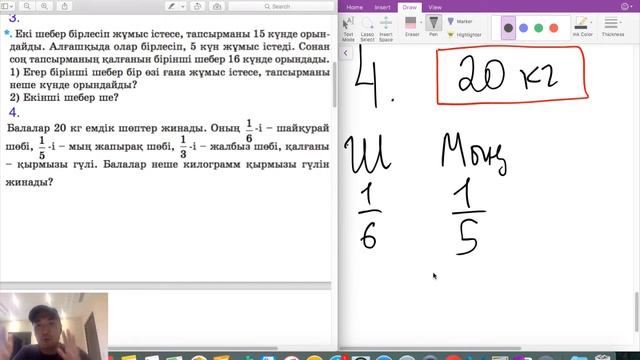
Task: Collapse the OneNote page navigation chevron
Action: (346, 53)
